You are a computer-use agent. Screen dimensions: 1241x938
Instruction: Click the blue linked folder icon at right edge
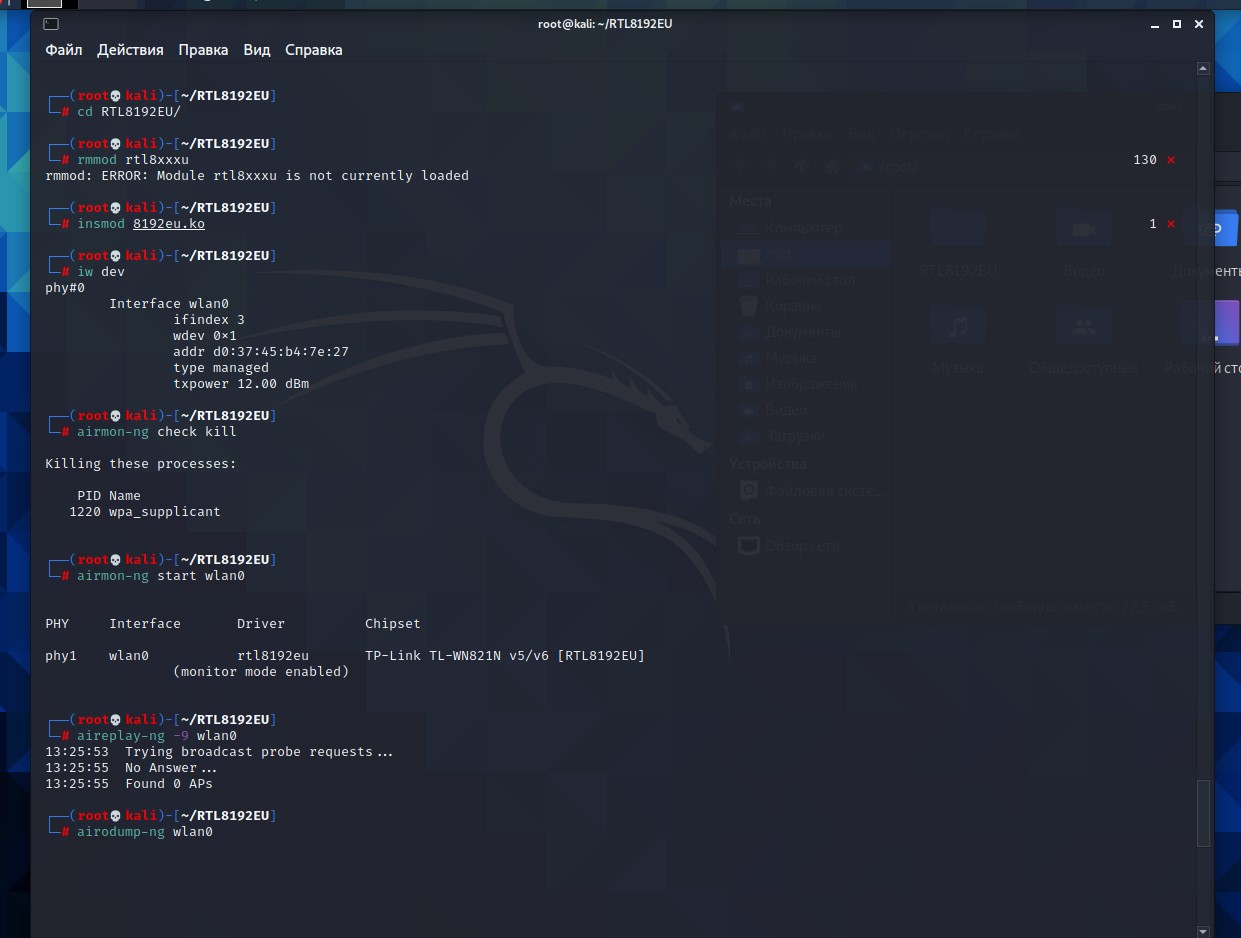pyautogui.click(x=1227, y=228)
